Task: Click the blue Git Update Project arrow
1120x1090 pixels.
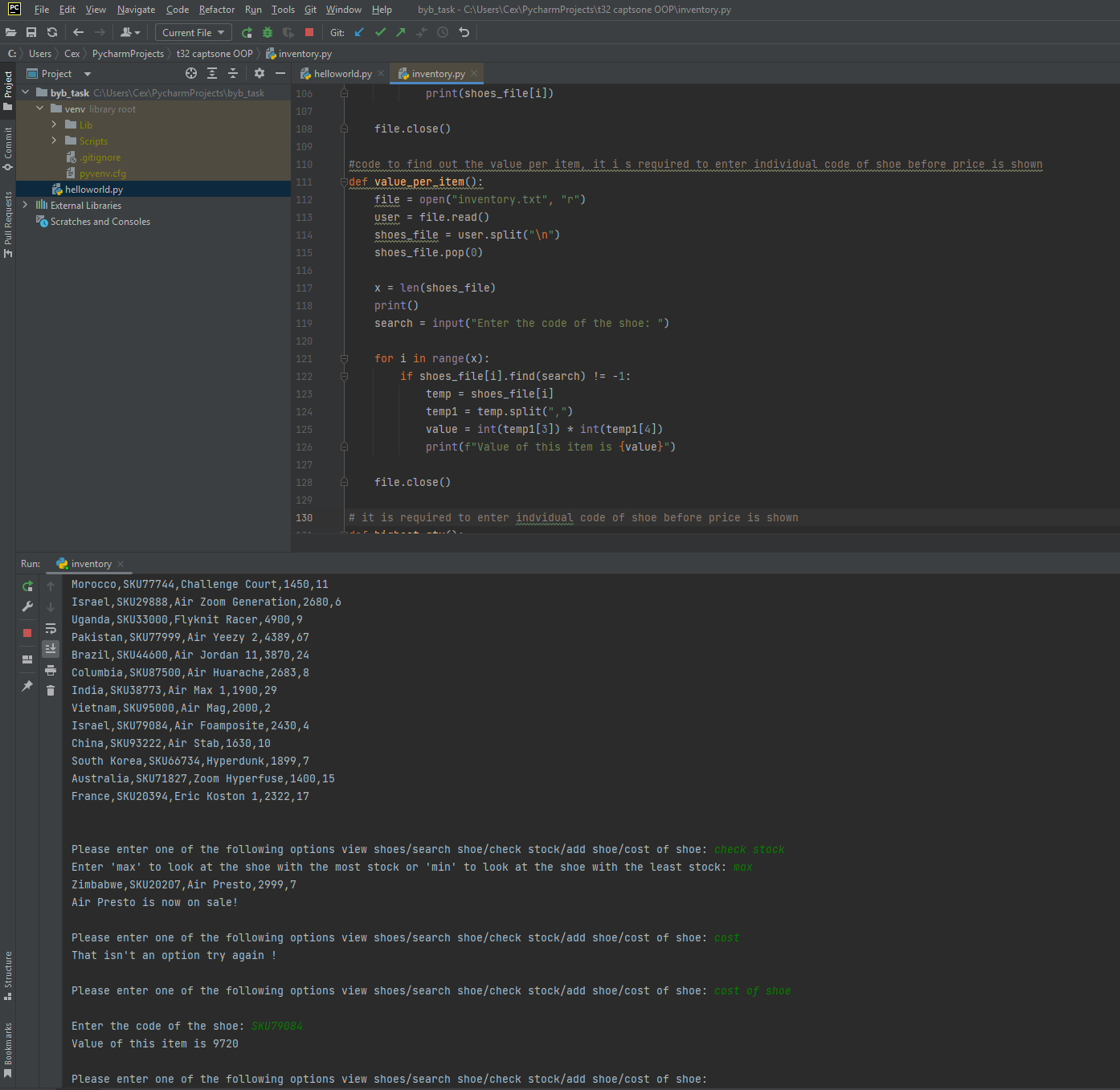Action: click(x=359, y=32)
